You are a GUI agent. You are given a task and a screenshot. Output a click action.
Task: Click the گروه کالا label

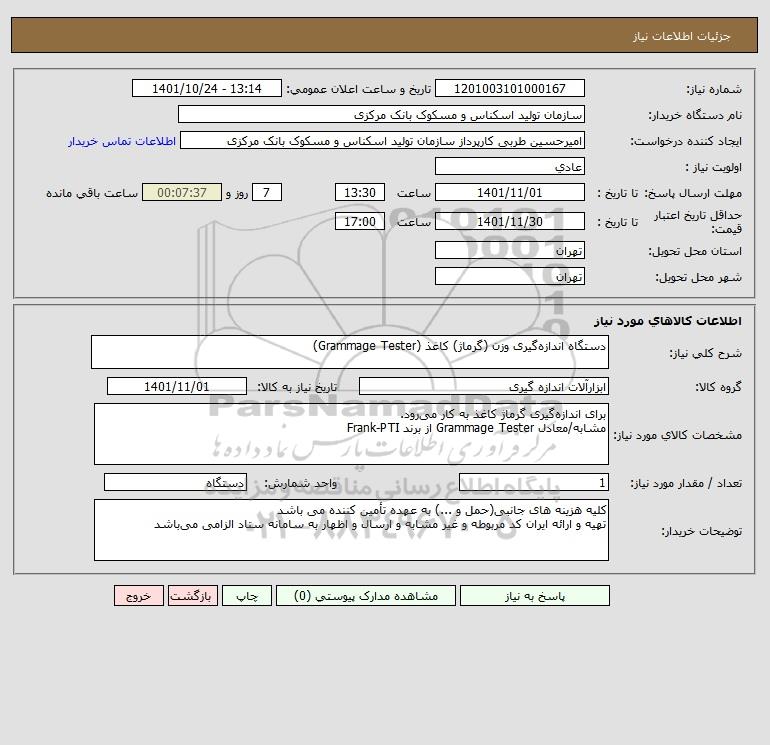718,387
